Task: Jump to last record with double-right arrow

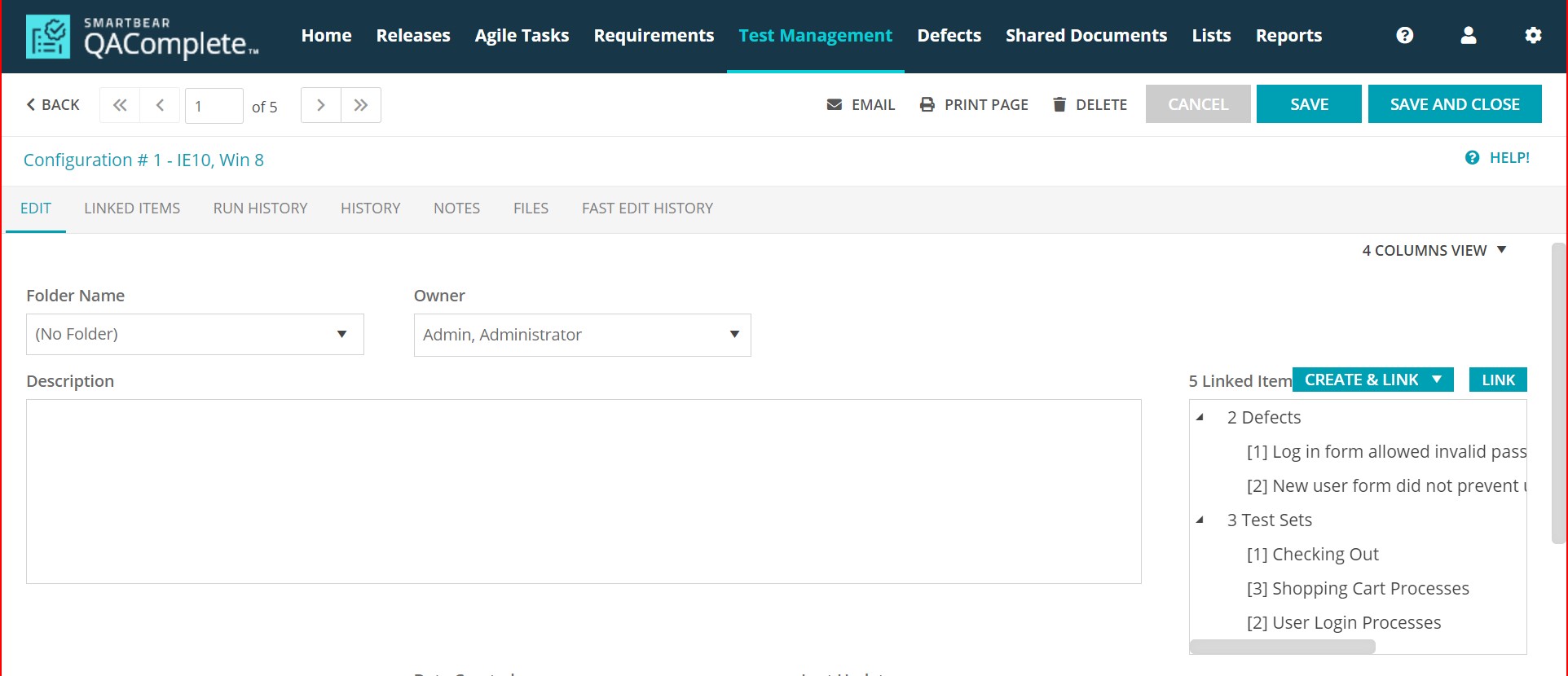Action: pos(361,105)
